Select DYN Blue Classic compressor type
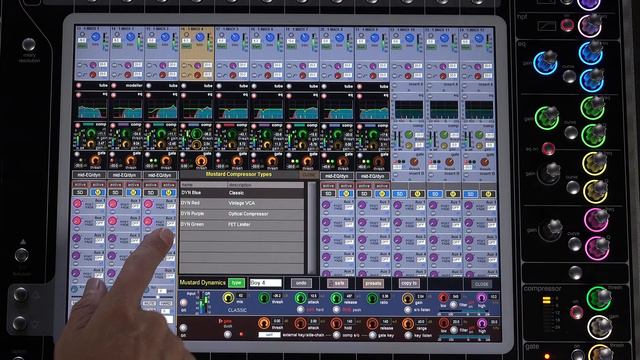The width and height of the screenshot is (640, 360). pos(242,193)
